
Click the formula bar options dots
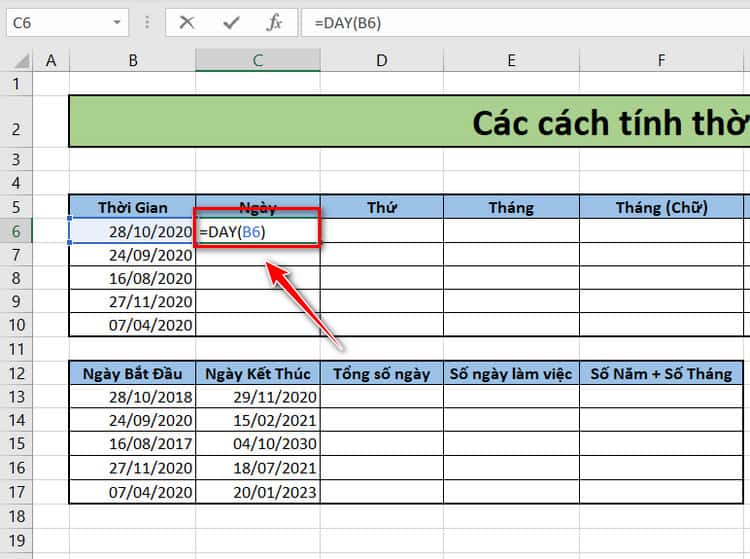click(x=147, y=22)
